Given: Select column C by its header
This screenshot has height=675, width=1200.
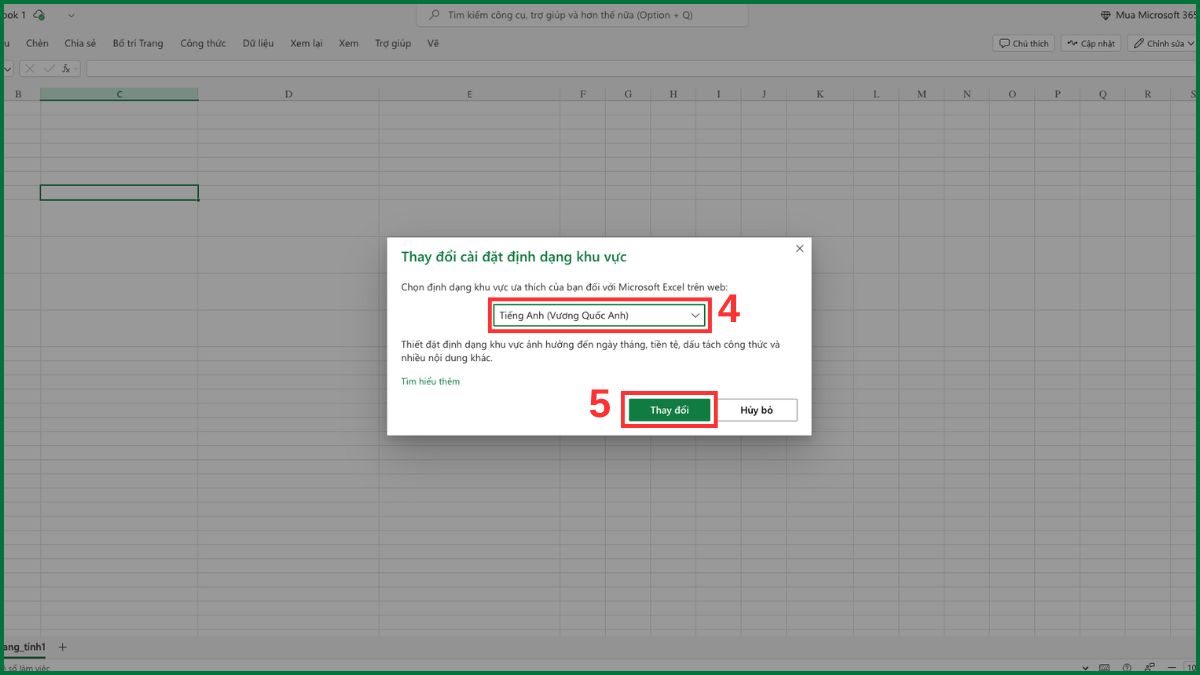Looking at the screenshot, I should (x=119, y=93).
